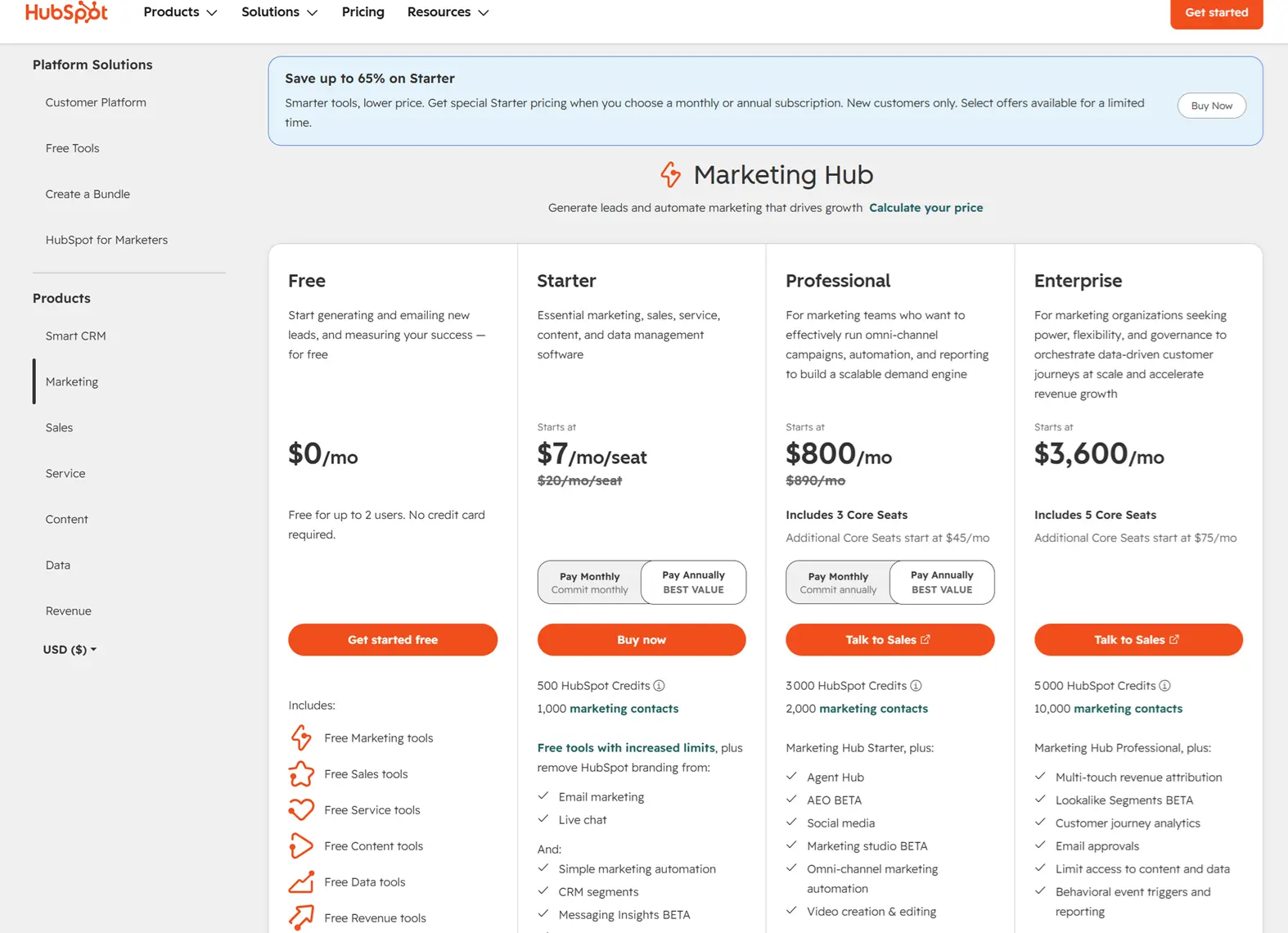The width and height of the screenshot is (1288, 933).
Task: Click Buy Now in the Starter banner
Action: pyautogui.click(x=1211, y=106)
